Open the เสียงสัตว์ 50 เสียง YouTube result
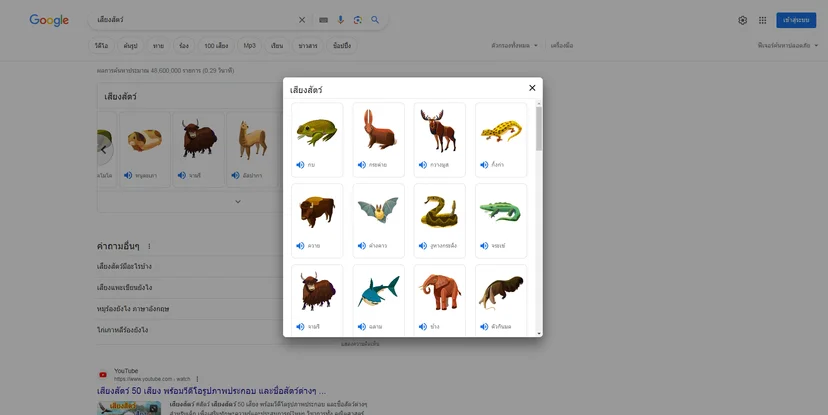This screenshot has width=828, height=415. (211, 391)
